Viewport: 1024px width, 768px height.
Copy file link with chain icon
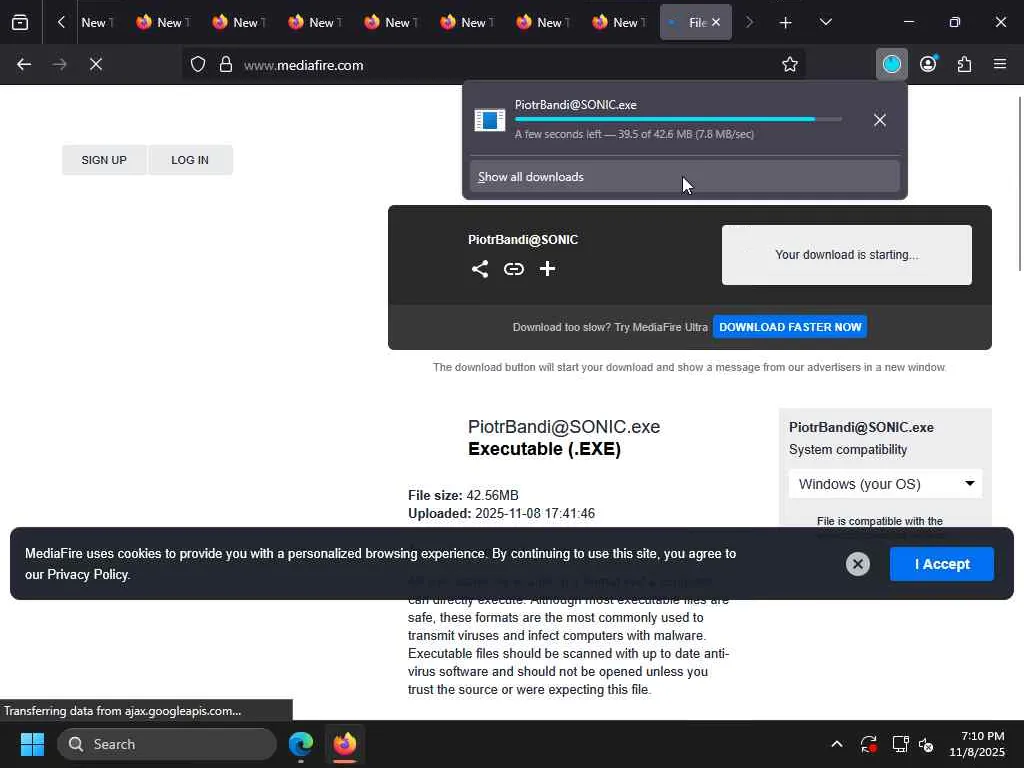[x=514, y=269]
